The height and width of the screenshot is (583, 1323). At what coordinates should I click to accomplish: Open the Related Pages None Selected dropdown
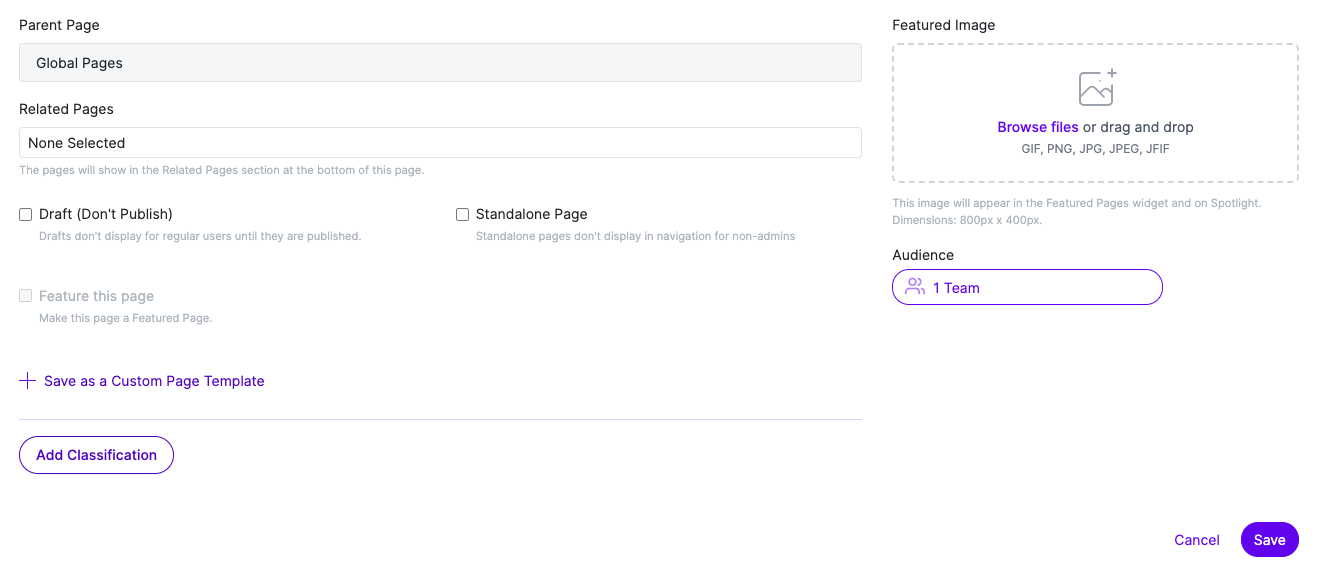coord(440,143)
